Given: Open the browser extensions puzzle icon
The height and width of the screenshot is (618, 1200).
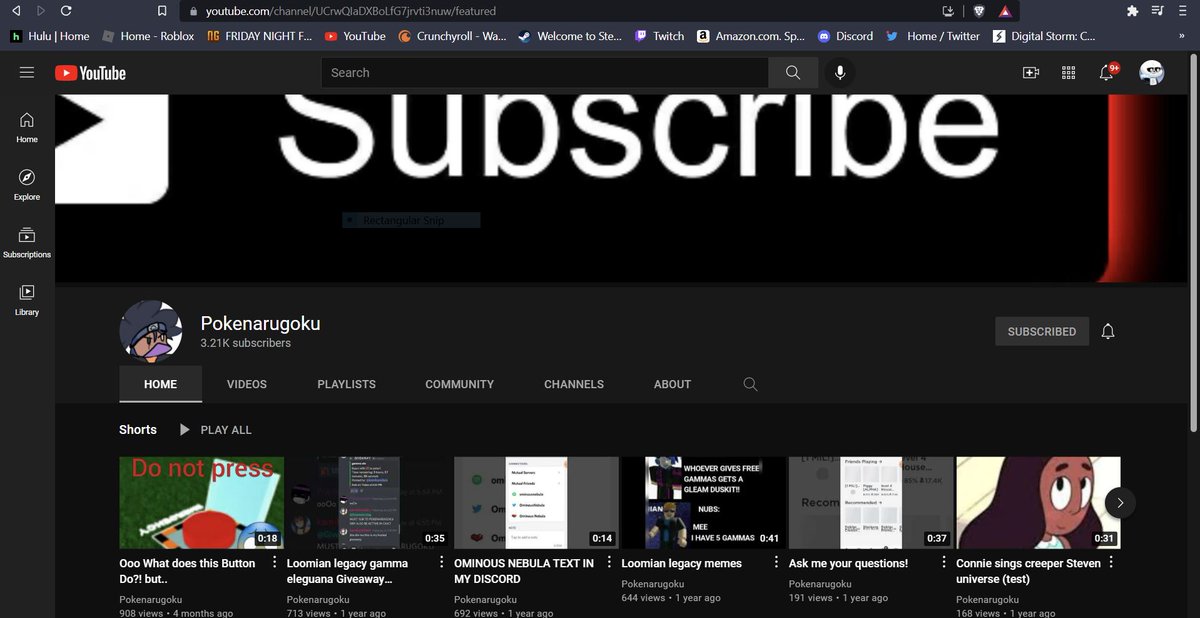Looking at the screenshot, I should (1132, 11).
